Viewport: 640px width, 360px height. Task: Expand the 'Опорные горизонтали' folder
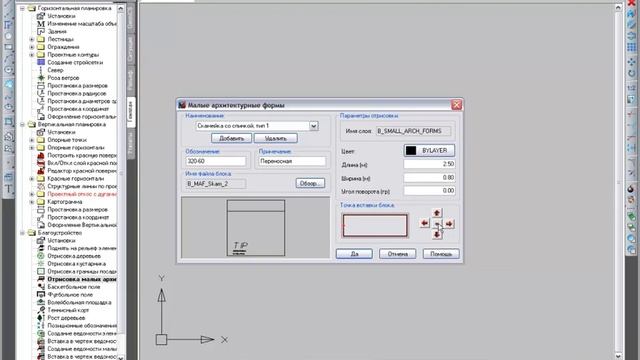point(32,148)
